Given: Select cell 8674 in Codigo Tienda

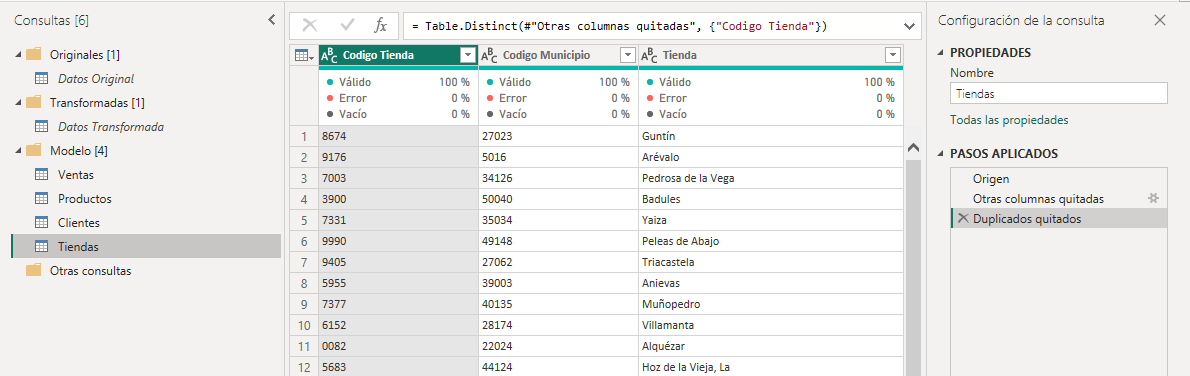Looking at the screenshot, I should click(398, 136).
